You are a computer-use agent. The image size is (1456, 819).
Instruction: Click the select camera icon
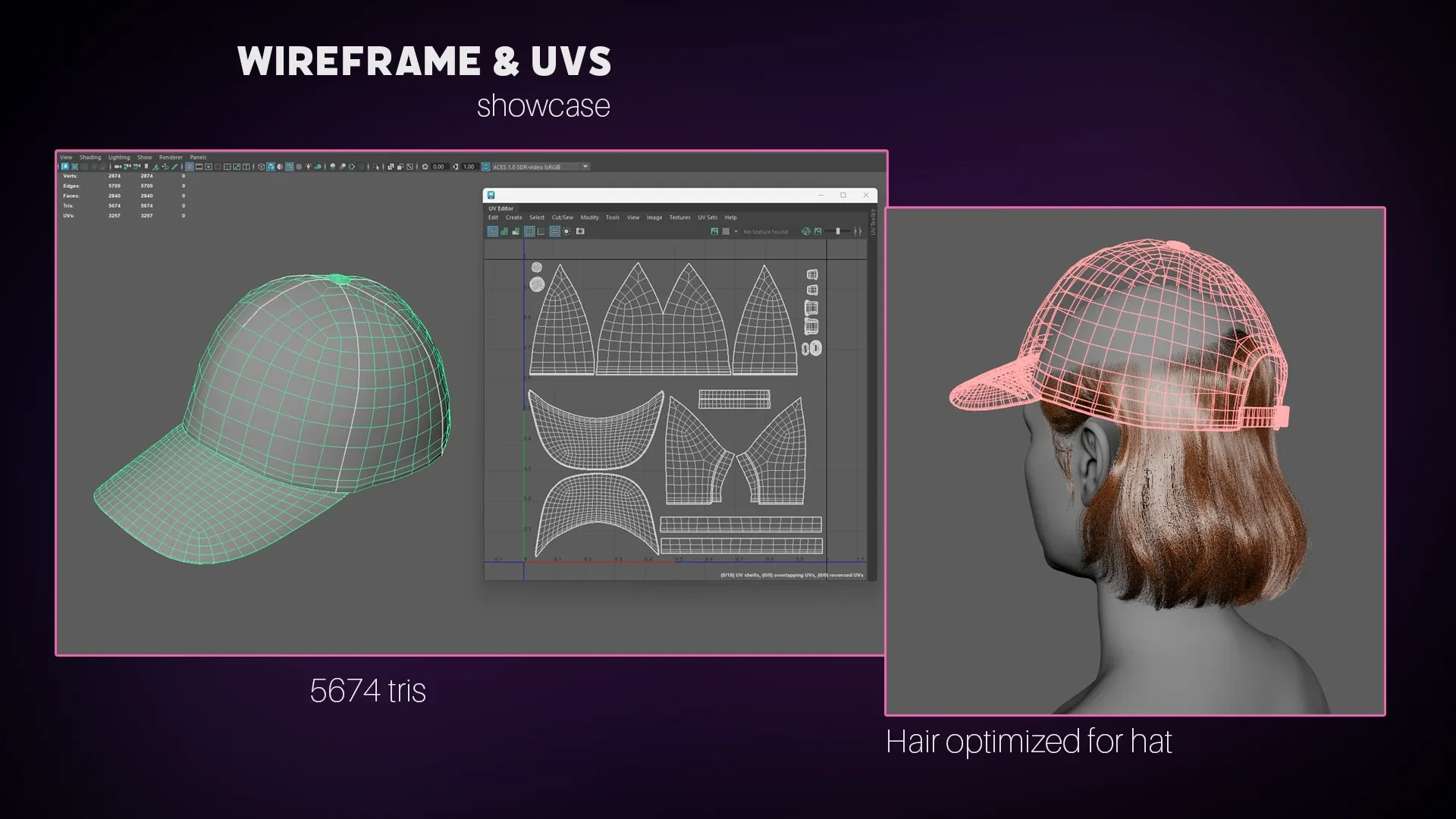(118, 167)
